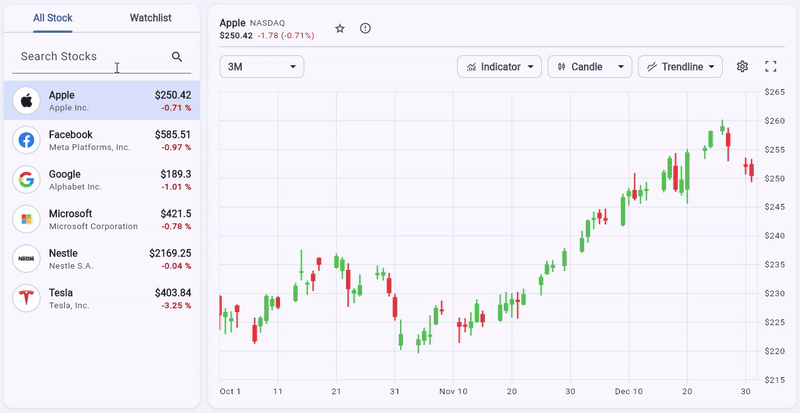Select the Microsoft stock name
This screenshot has height=413, width=800.
pyautogui.click(x=70, y=214)
